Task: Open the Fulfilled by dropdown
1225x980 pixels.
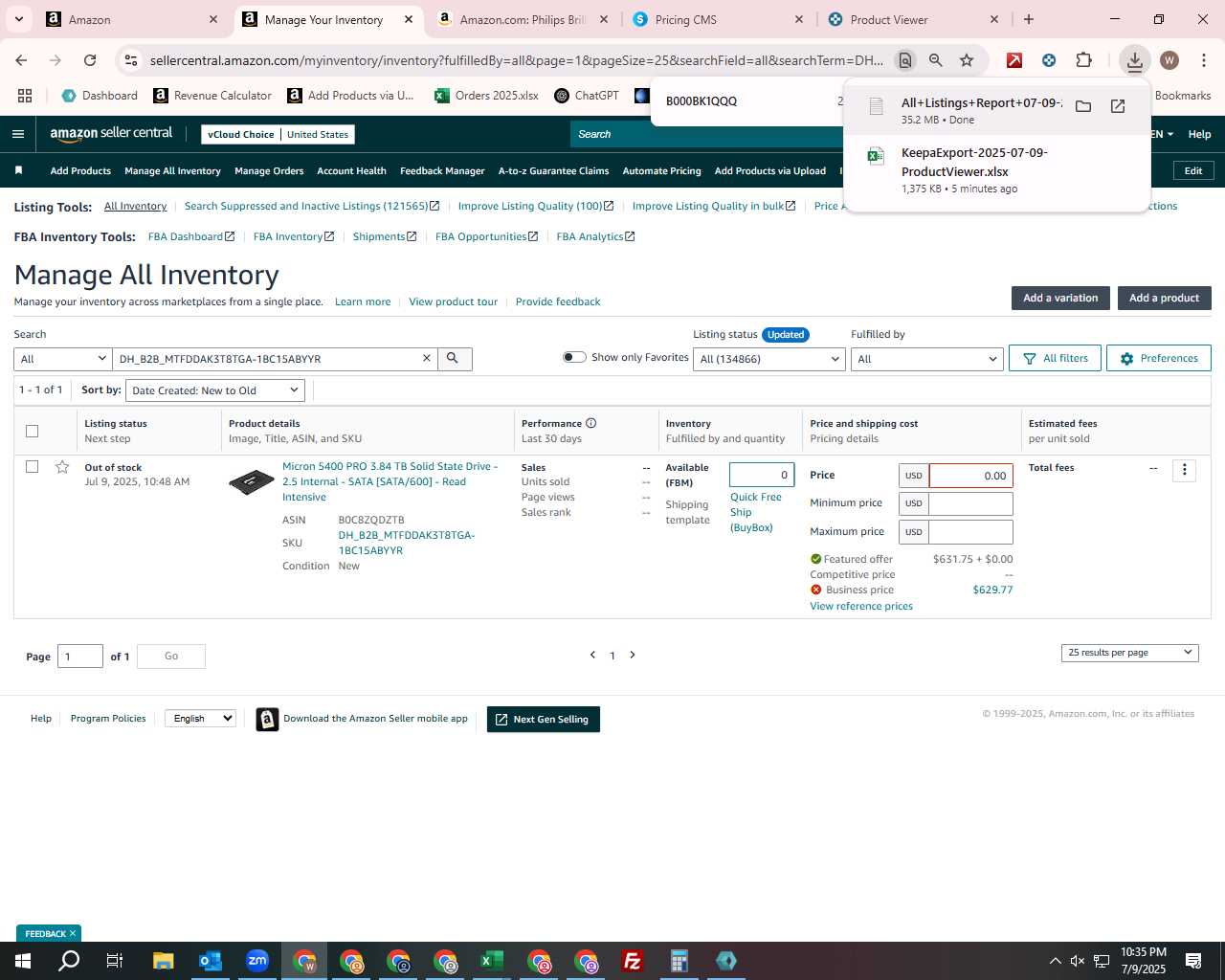Action: coord(926,359)
